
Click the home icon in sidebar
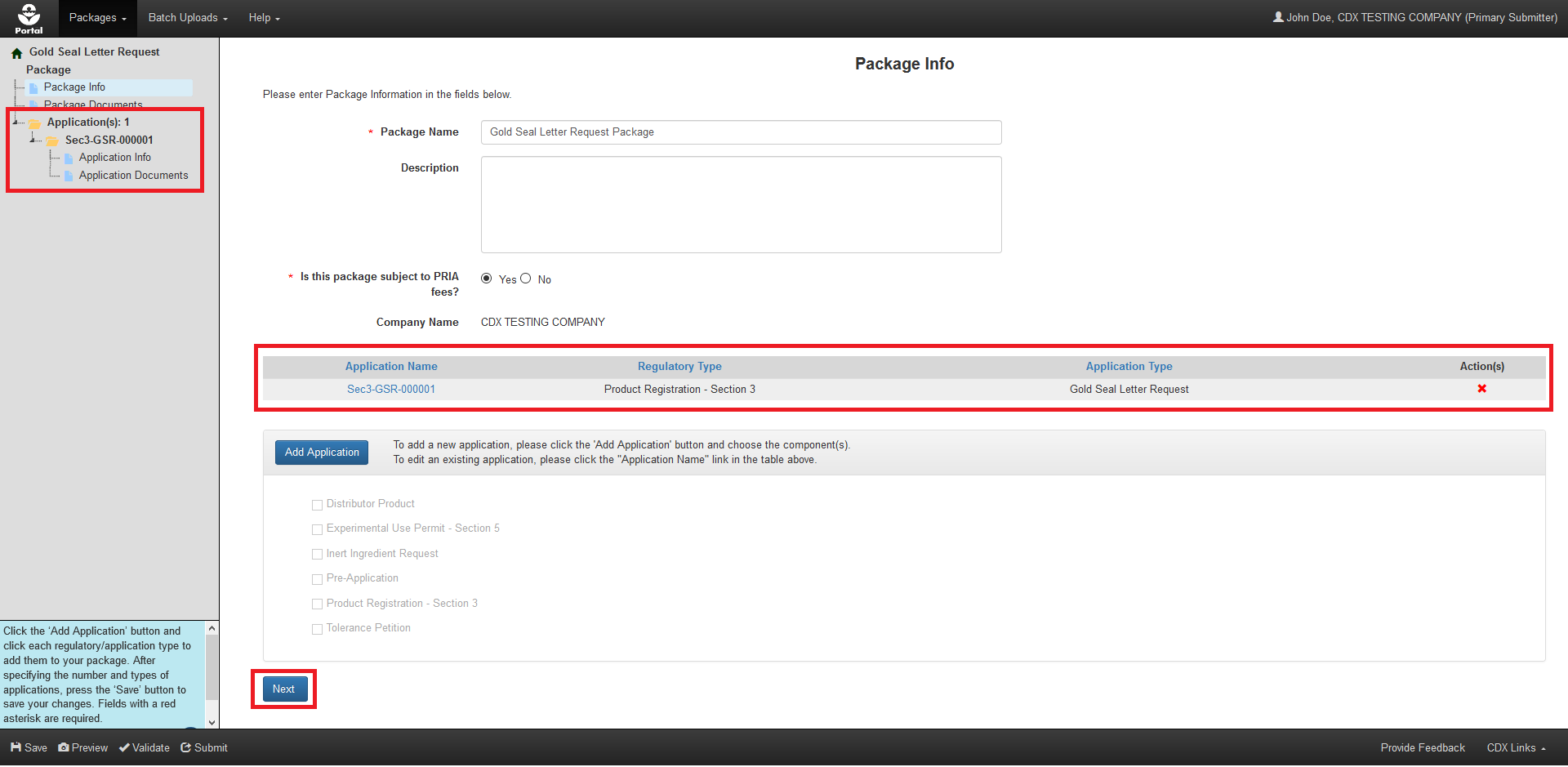pos(16,53)
